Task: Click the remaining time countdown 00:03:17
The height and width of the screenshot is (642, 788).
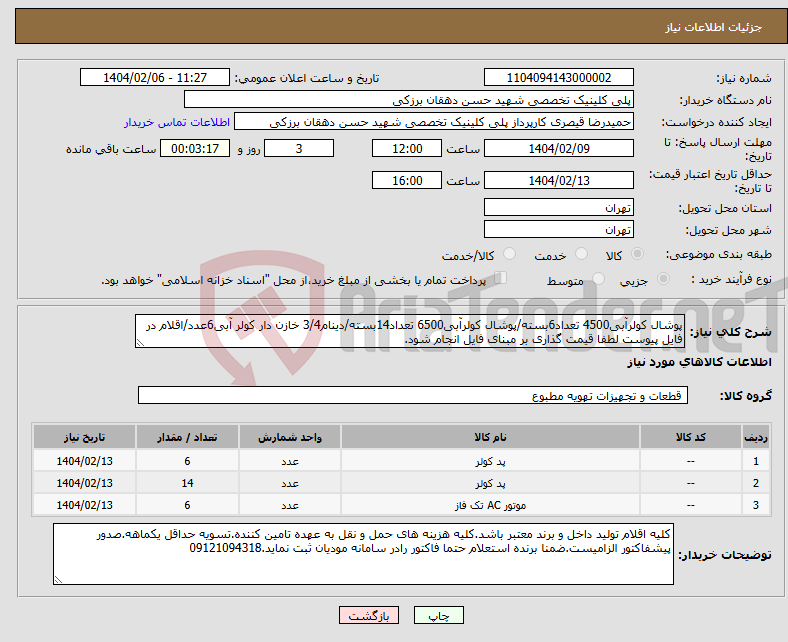Action: 195,148
